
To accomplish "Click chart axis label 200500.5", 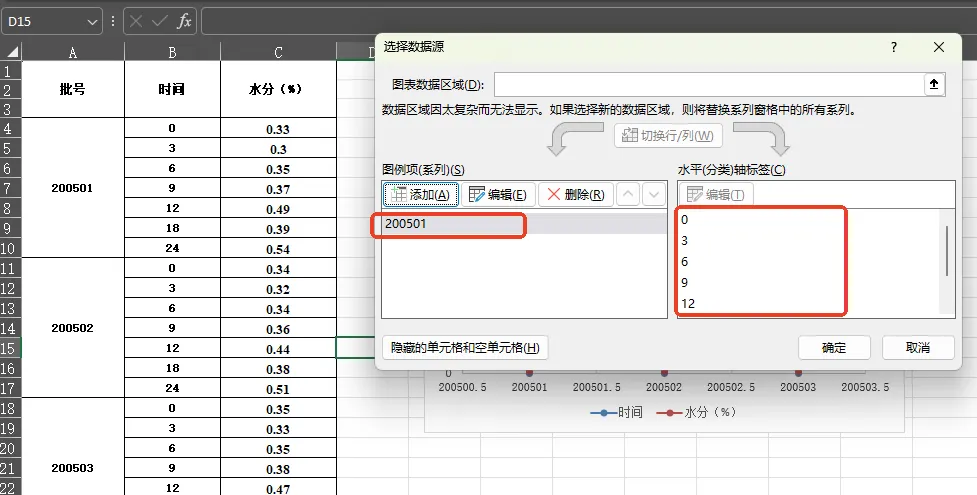I will (x=462, y=387).
